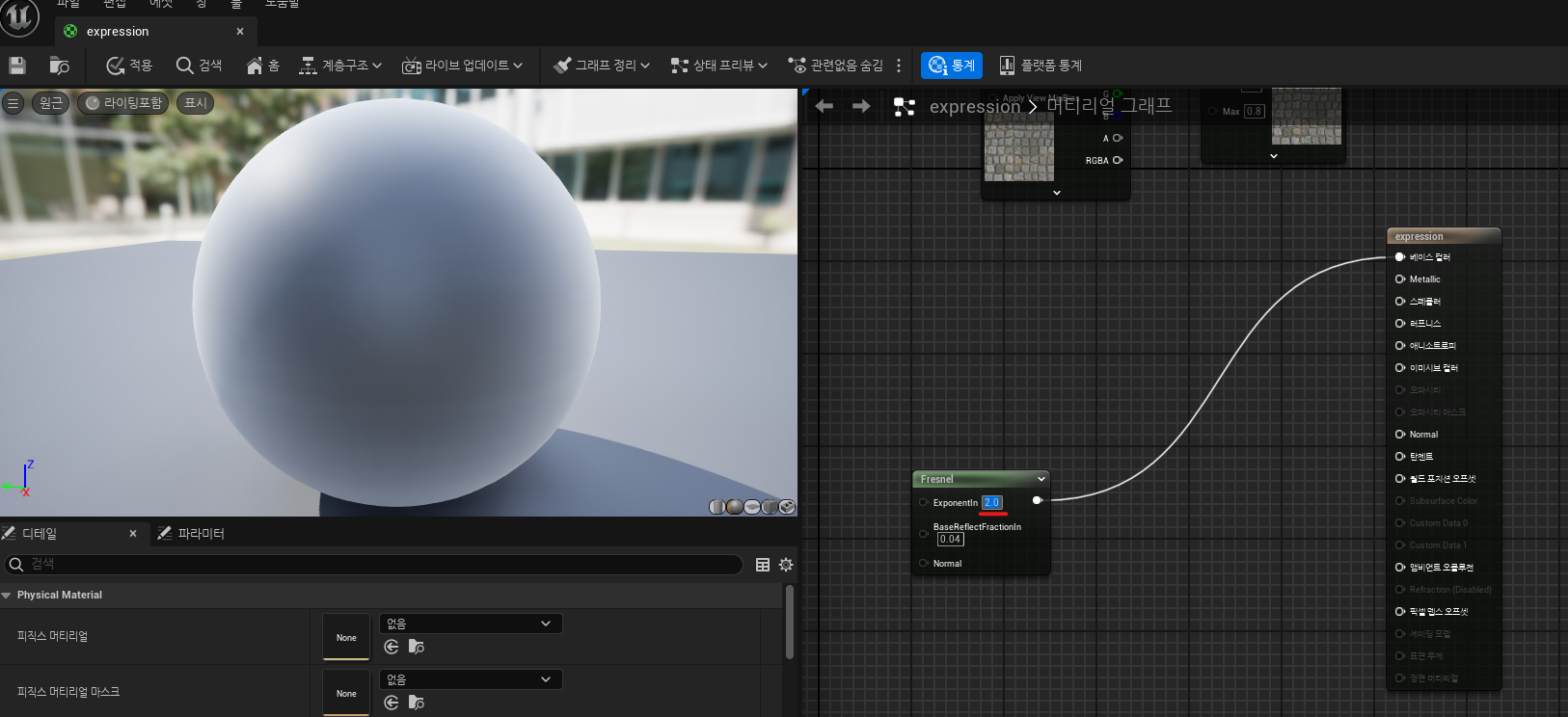The height and width of the screenshot is (717, 1568).
Task: Click the Metallic input pin
Action: pyautogui.click(x=1400, y=279)
